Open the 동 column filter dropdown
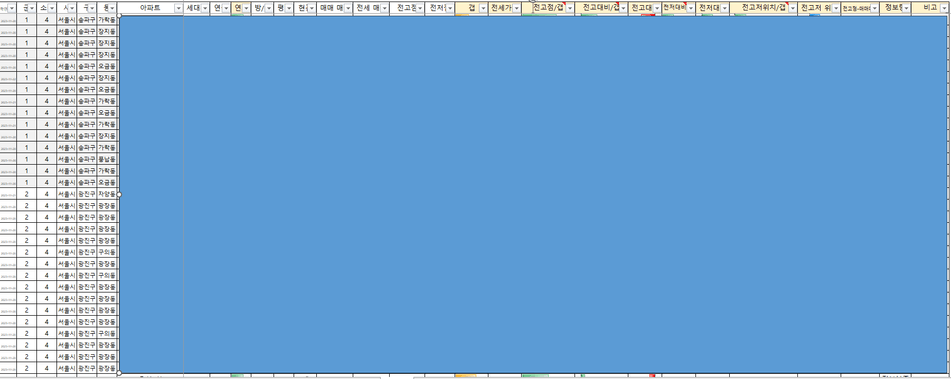Image resolution: width=951 pixels, height=379 pixels. (112, 8)
